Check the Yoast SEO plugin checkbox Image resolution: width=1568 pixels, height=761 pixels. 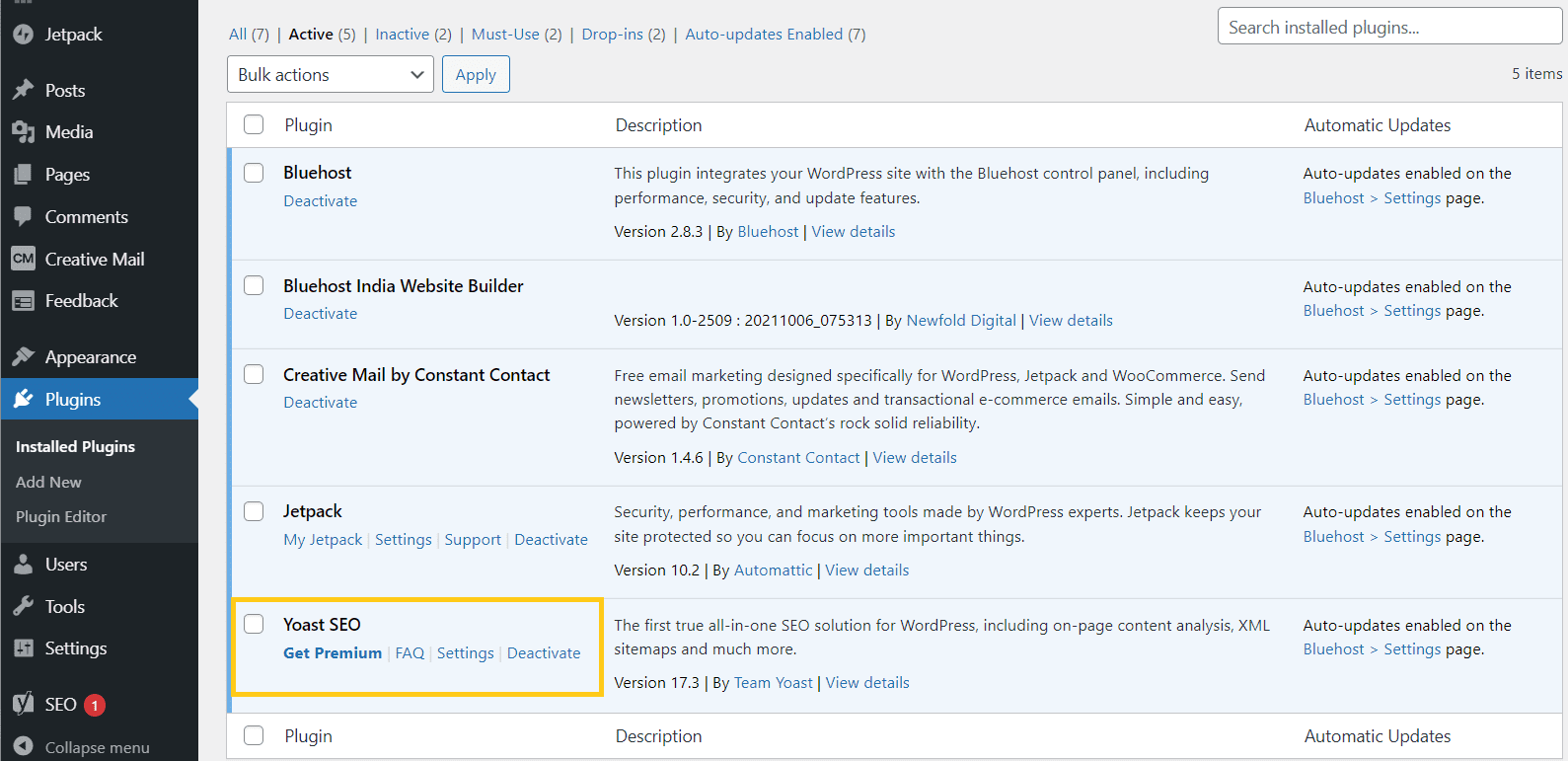click(254, 624)
